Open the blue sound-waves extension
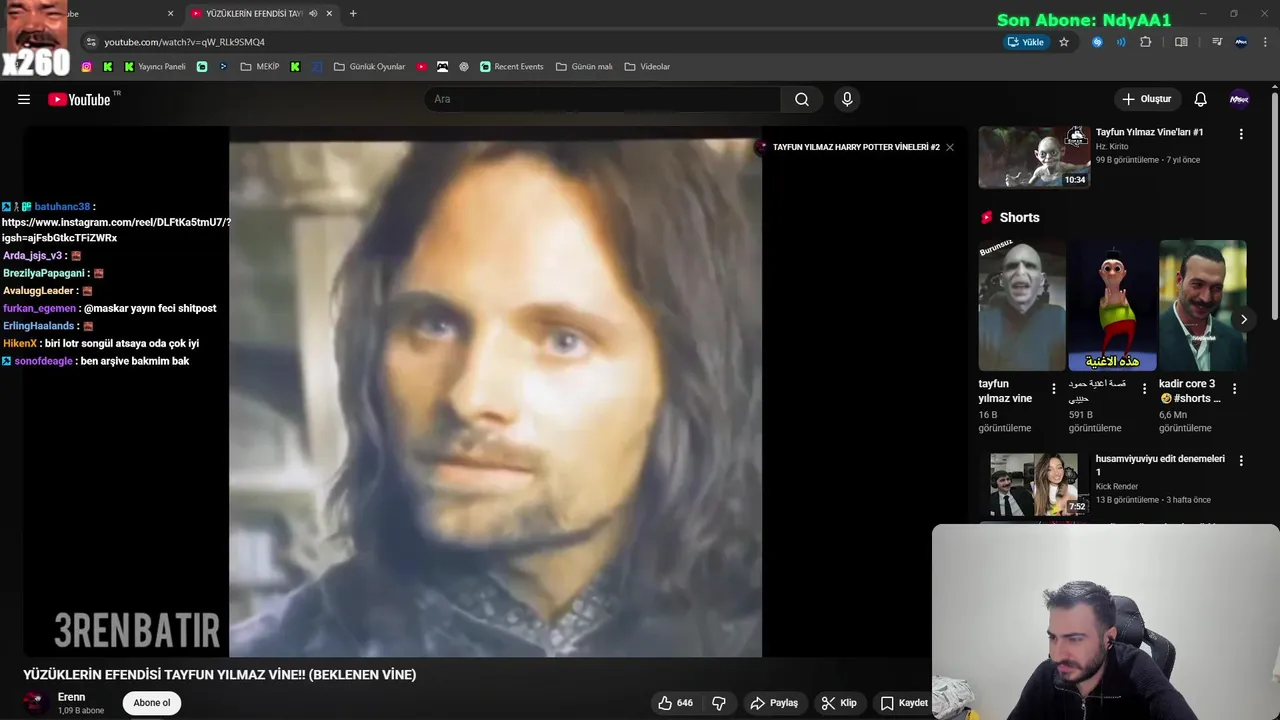This screenshot has height=720, width=1280. pyautogui.click(x=1121, y=42)
